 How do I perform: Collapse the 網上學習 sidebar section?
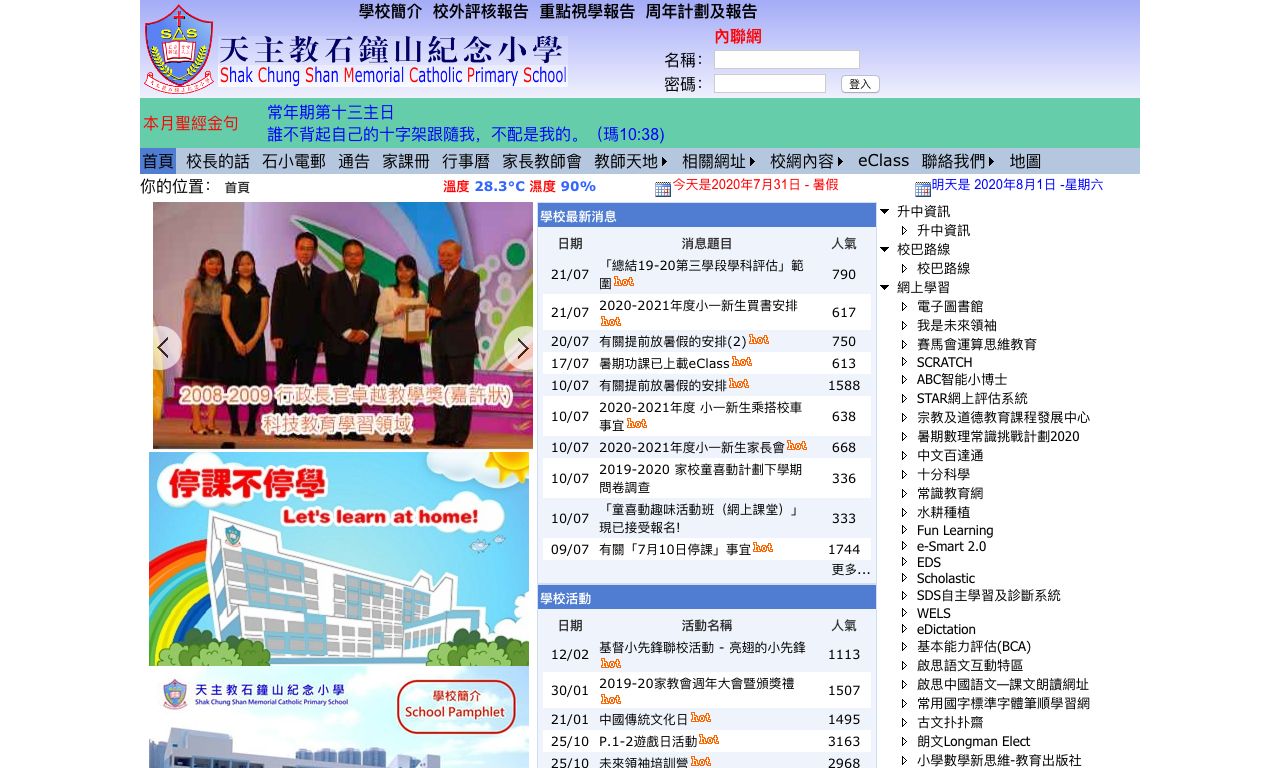pyautogui.click(x=884, y=287)
